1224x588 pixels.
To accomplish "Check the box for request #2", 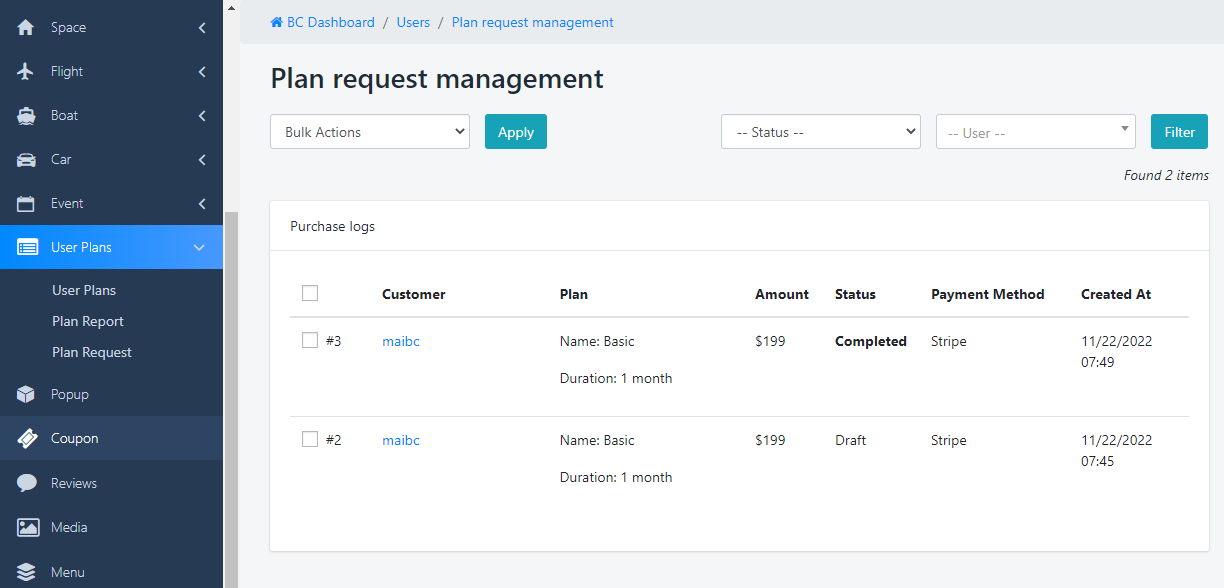I will coord(310,440).
